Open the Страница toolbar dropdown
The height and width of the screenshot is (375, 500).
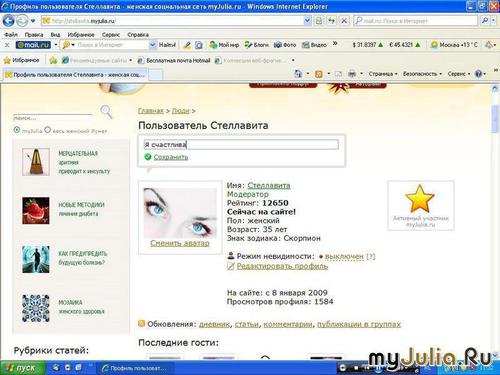(x=383, y=74)
